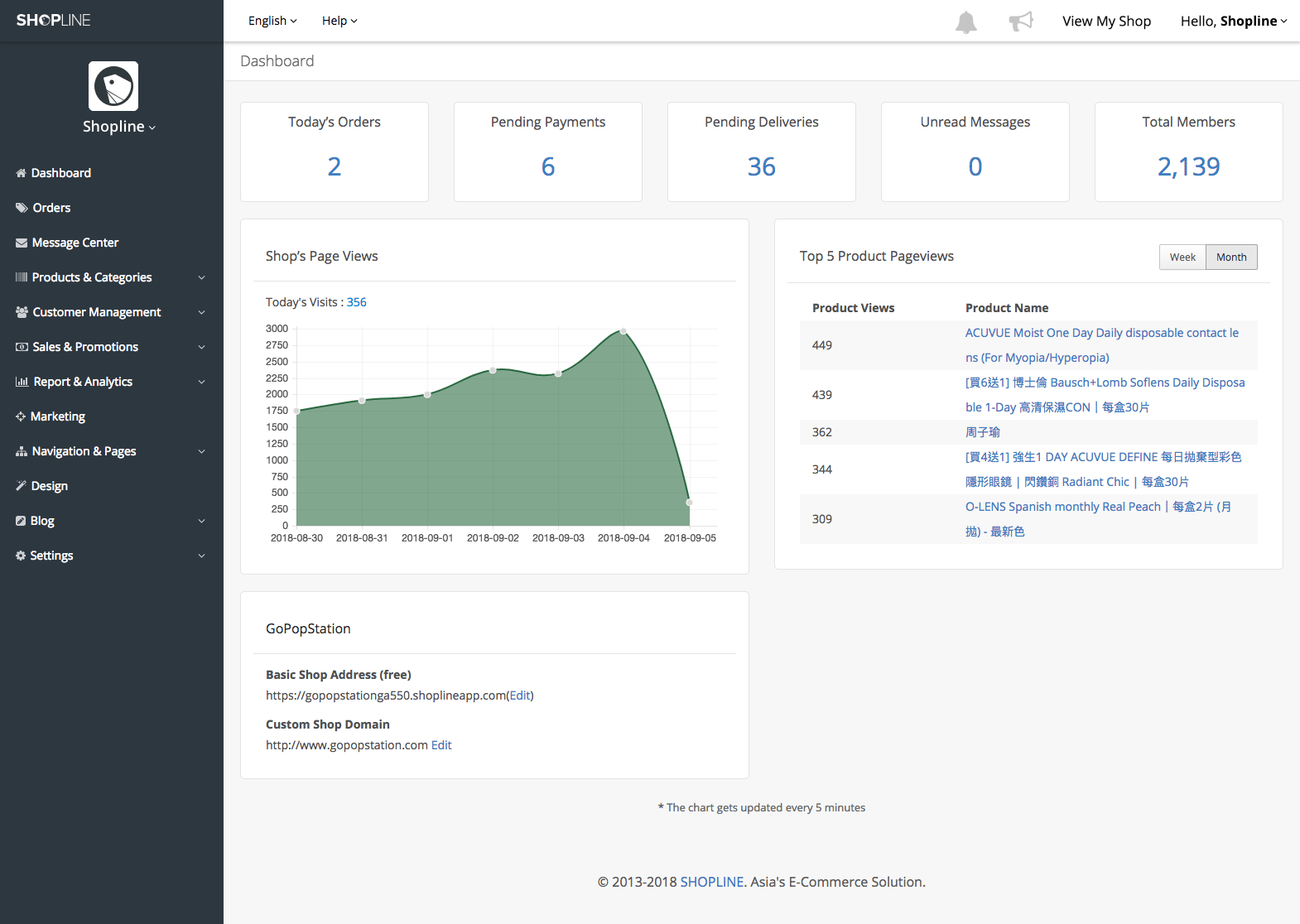Viewport: 1300px width, 924px height.
Task: Expand the Blog submenu chevron
Action: pos(201,521)
